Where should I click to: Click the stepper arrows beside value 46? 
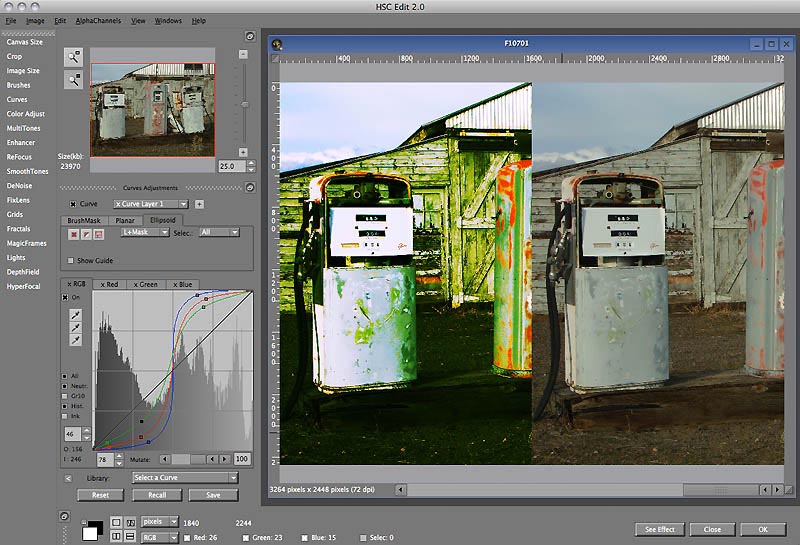click(86, 434)
